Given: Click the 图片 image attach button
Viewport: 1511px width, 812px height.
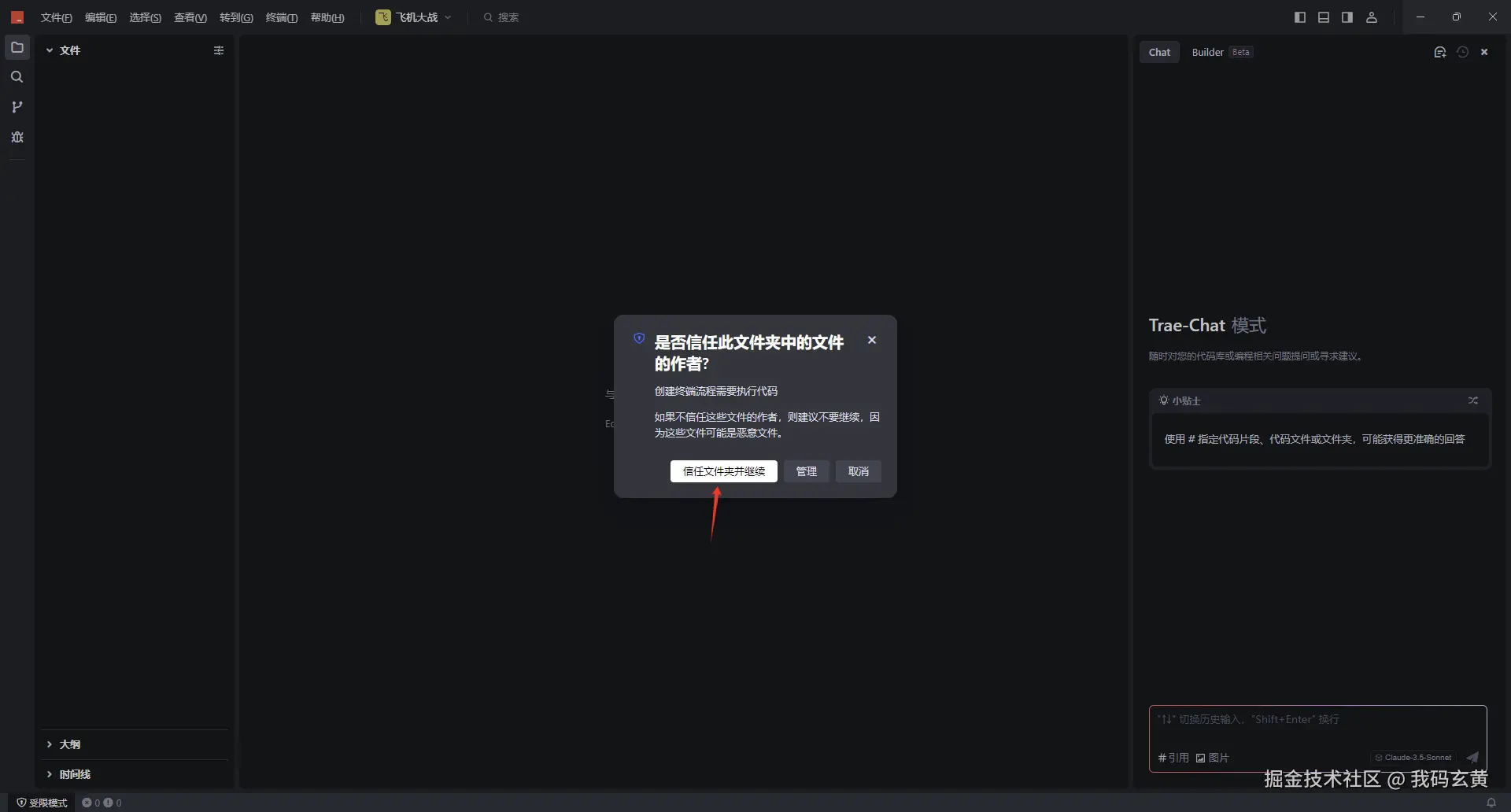Looking at the screenshot, I should pyautogui.click(x=1213, y=758).
